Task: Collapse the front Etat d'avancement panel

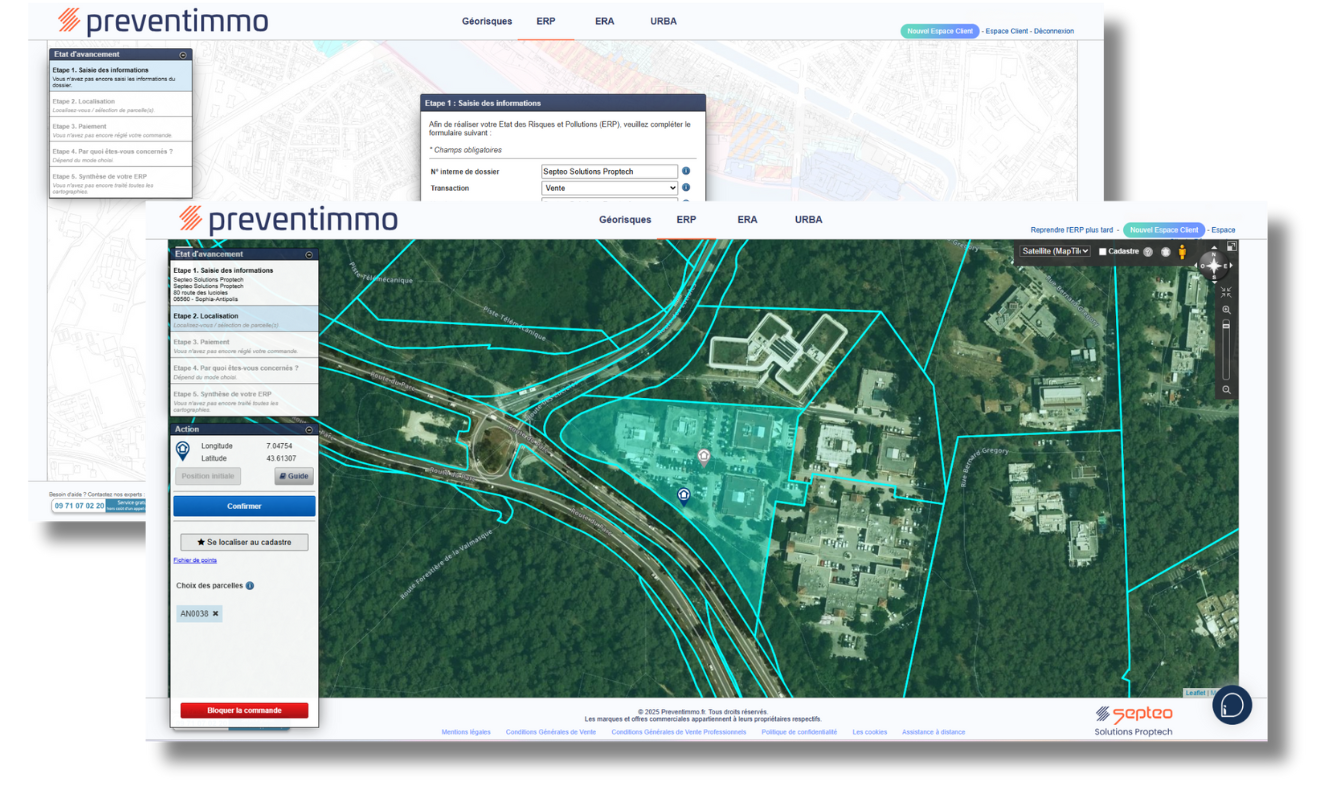Action: pyautogui.click(x=309, y=255)
